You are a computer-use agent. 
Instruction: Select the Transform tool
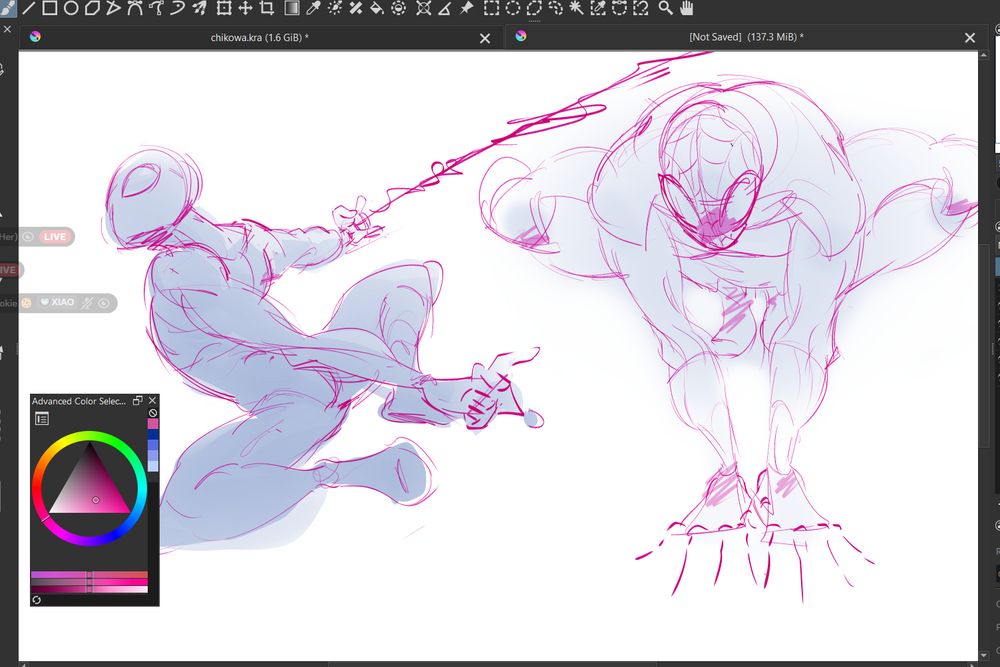pos(223,8)
